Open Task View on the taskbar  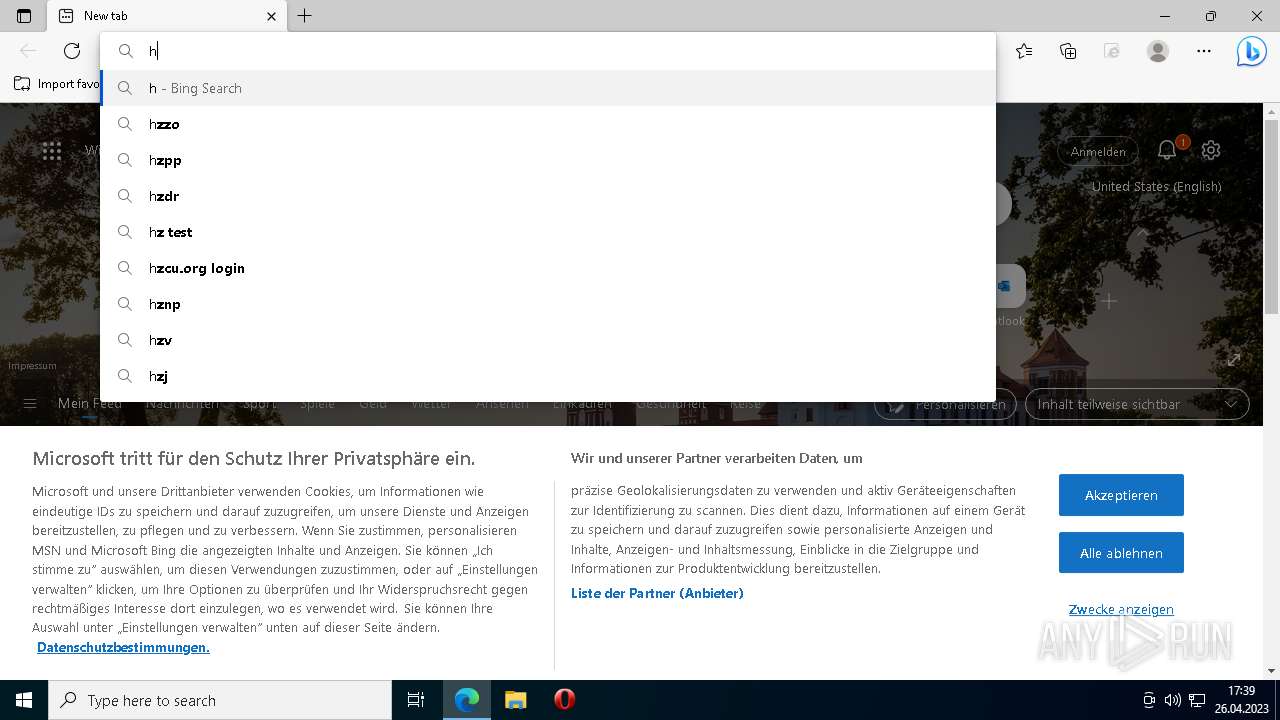(x=416, y=700)
